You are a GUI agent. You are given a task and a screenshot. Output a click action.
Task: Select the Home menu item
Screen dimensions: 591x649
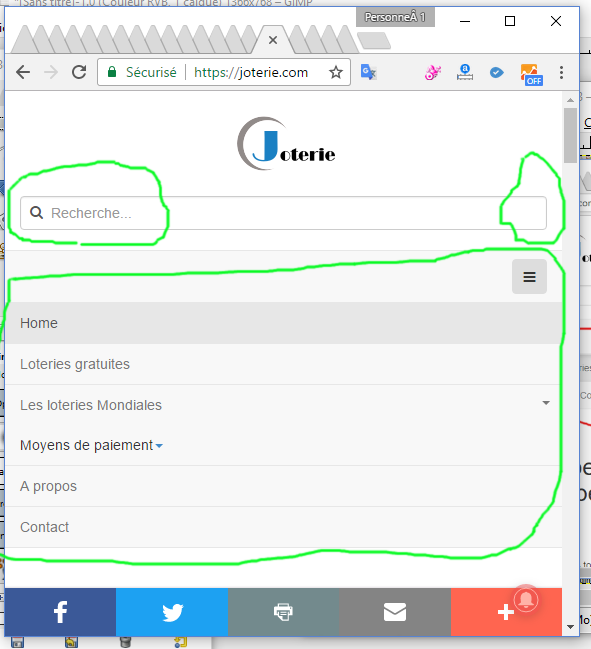coord(283,323)
